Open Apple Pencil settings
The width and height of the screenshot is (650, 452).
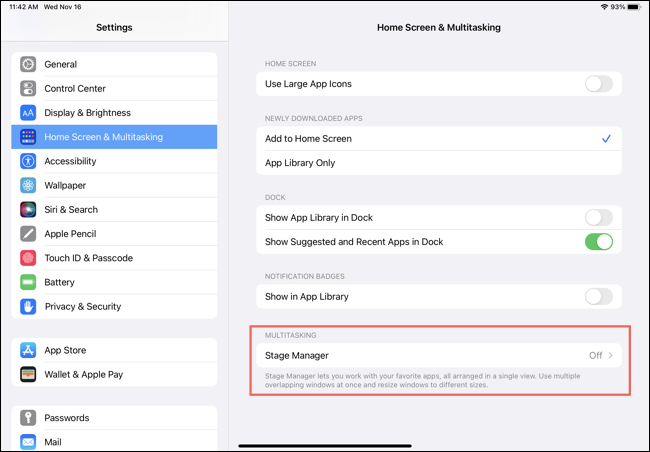coord(114,234)
